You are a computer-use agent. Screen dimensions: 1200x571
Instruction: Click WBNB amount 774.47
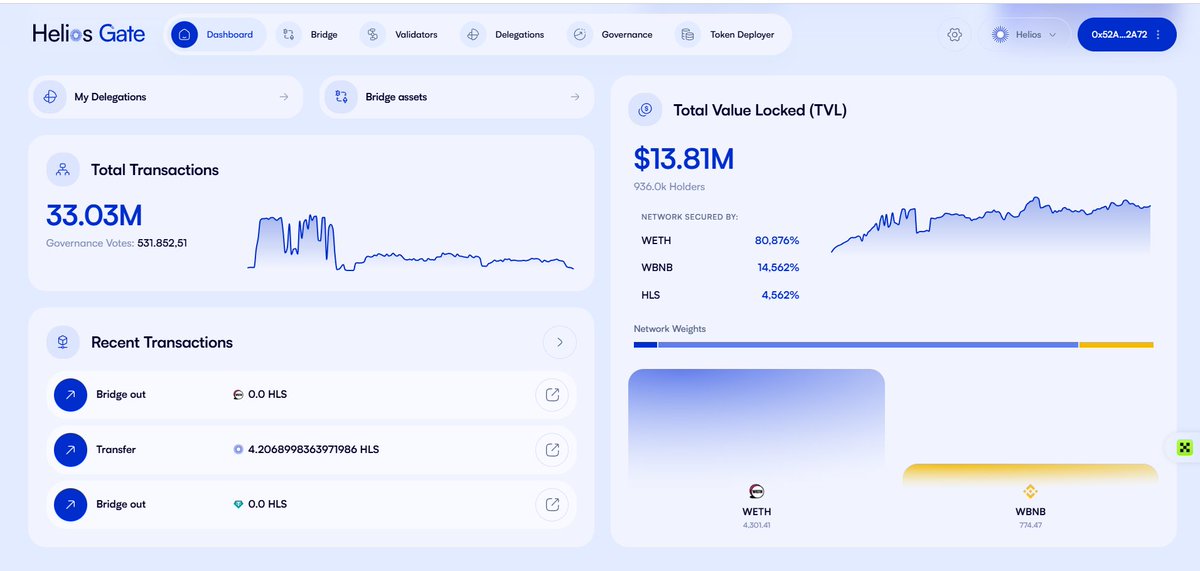(1030, 525)
